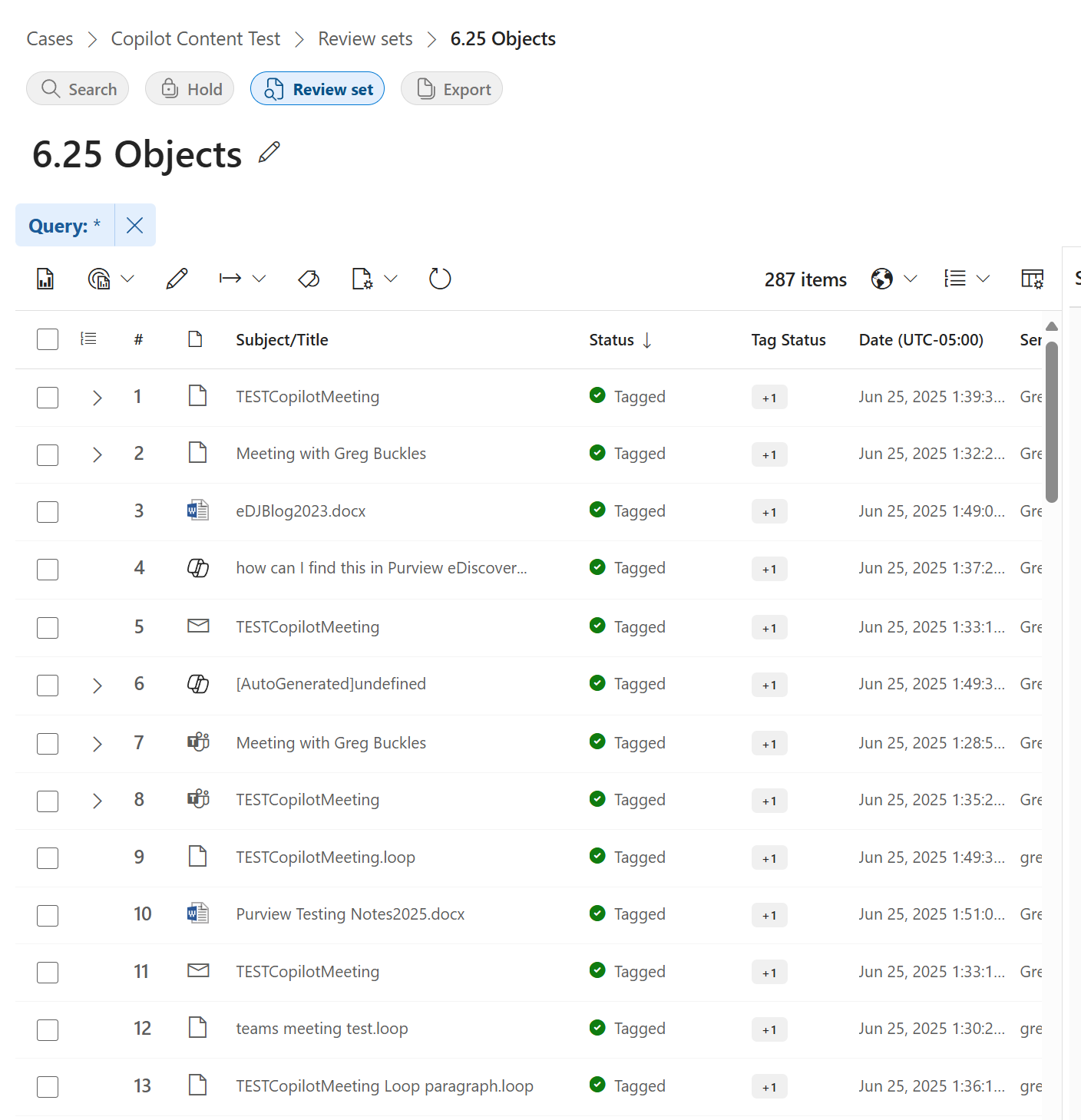Sort by Date (UTC-05:00) column header
1081x1120 pixels.
pos(921,339)
